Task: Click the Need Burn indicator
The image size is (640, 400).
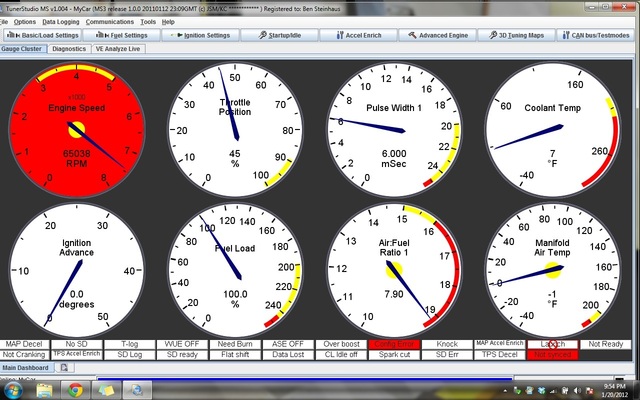Action: 236,344
